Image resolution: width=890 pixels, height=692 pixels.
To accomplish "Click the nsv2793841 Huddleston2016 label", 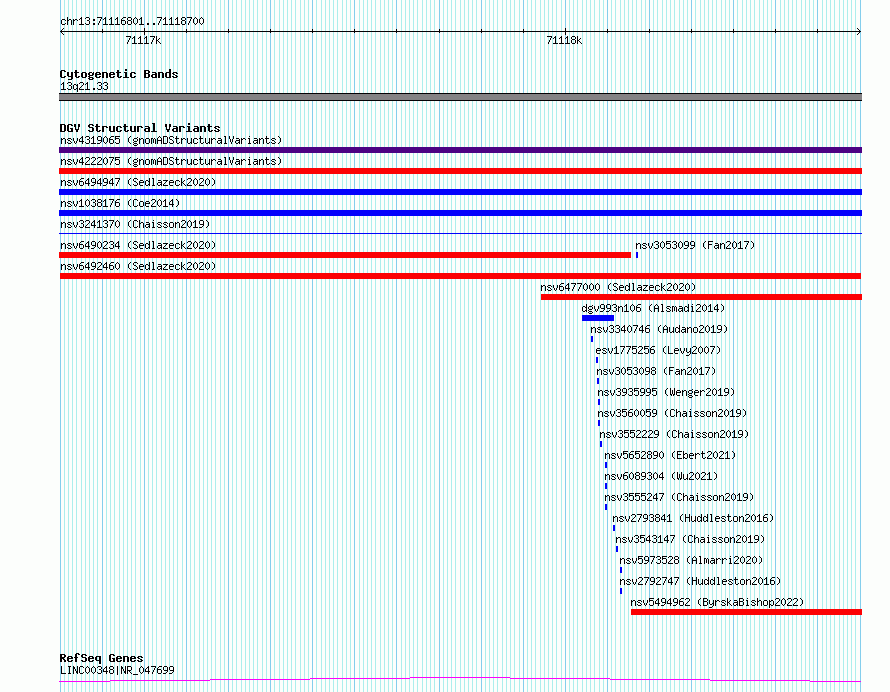I will (x=693, y=518).
